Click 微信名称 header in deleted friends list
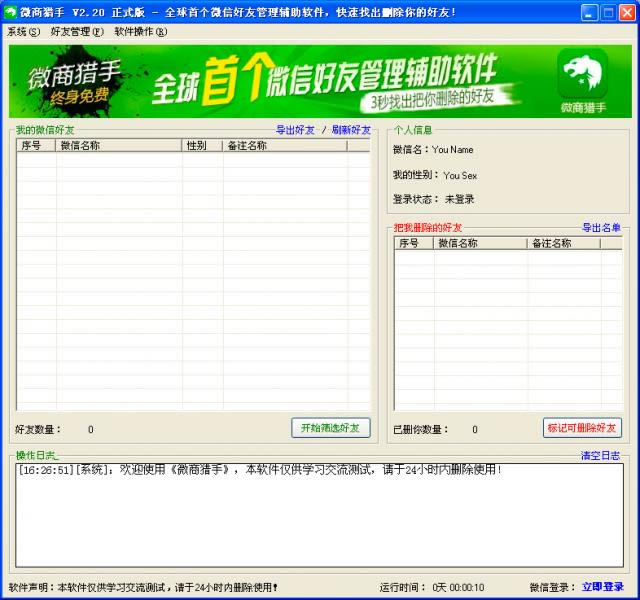 [x=480, y=244]
